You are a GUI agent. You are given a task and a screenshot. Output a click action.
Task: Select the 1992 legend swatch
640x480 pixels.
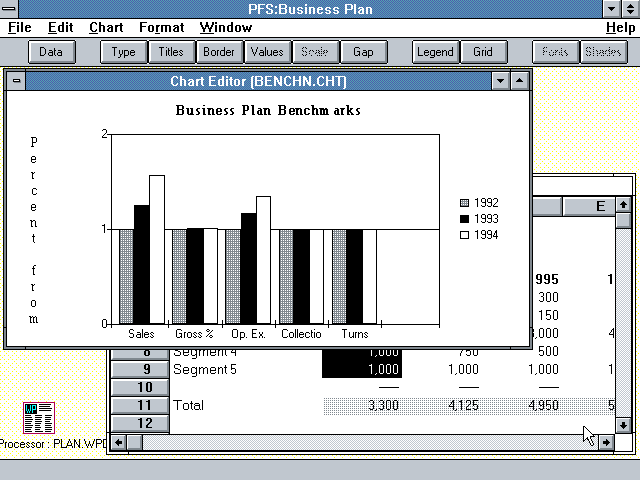[464, 203]
